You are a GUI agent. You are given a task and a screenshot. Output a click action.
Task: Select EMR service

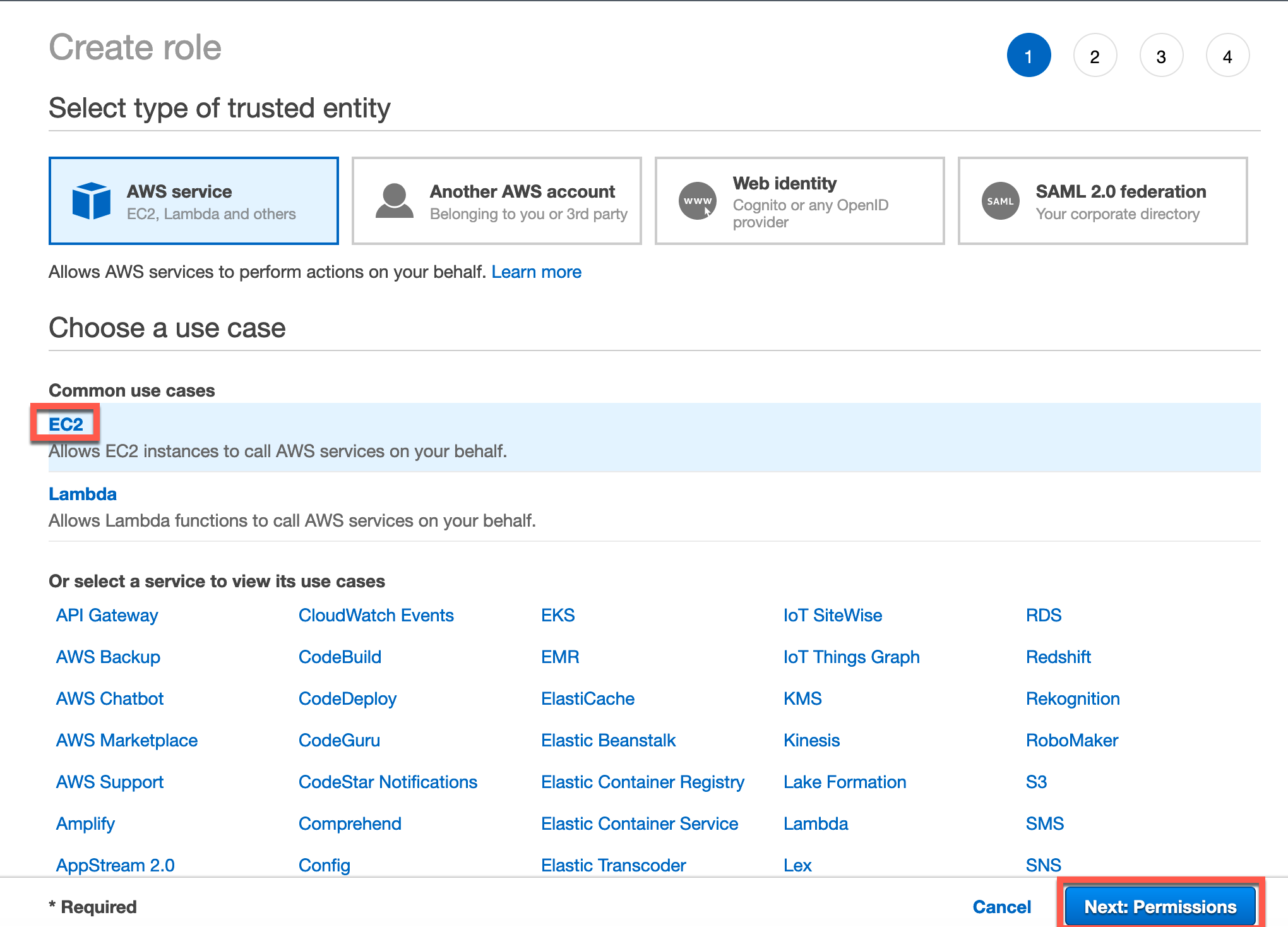561,657
